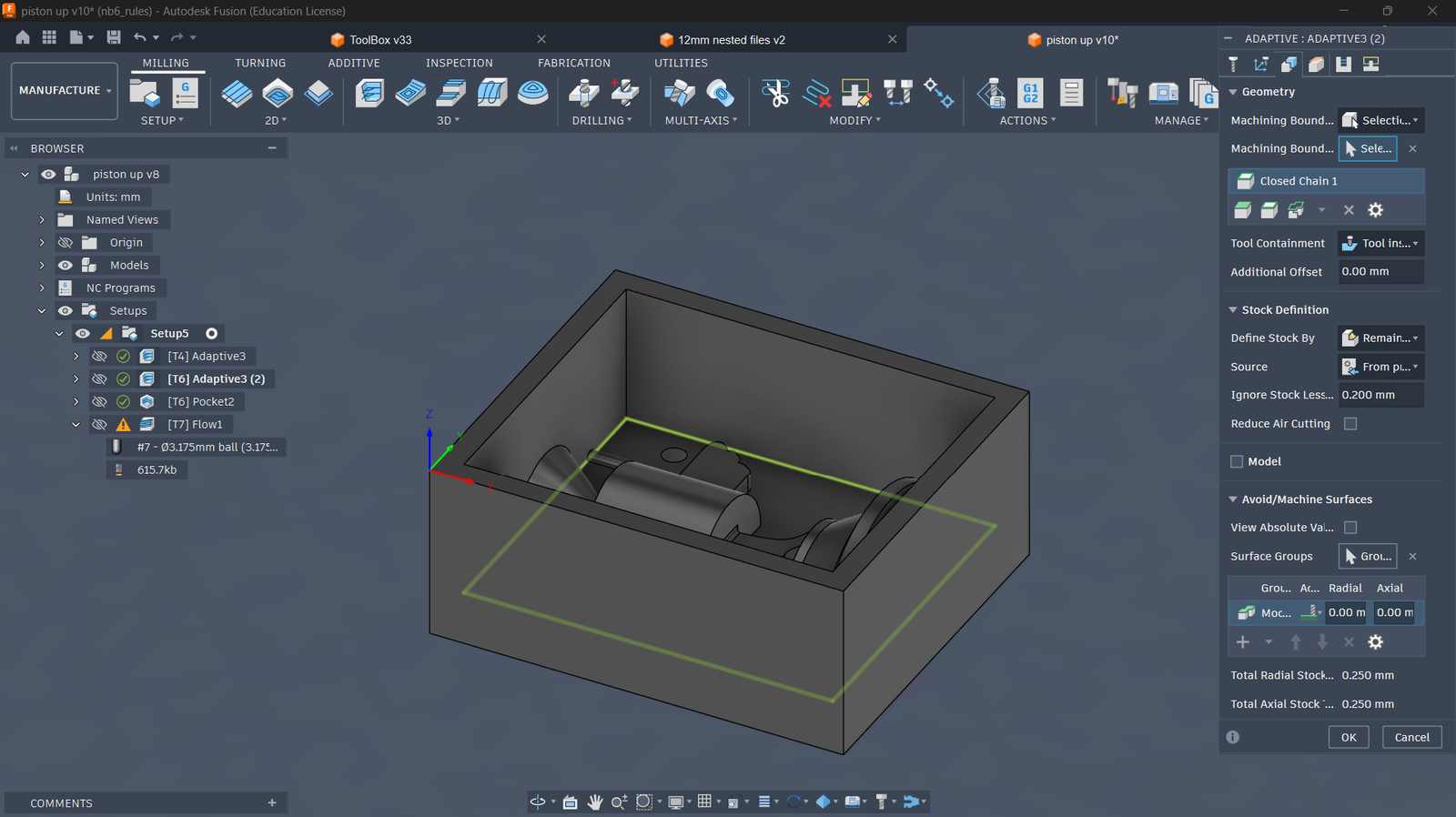Select the [T6] Pocket2 operation

pos(200,402)
